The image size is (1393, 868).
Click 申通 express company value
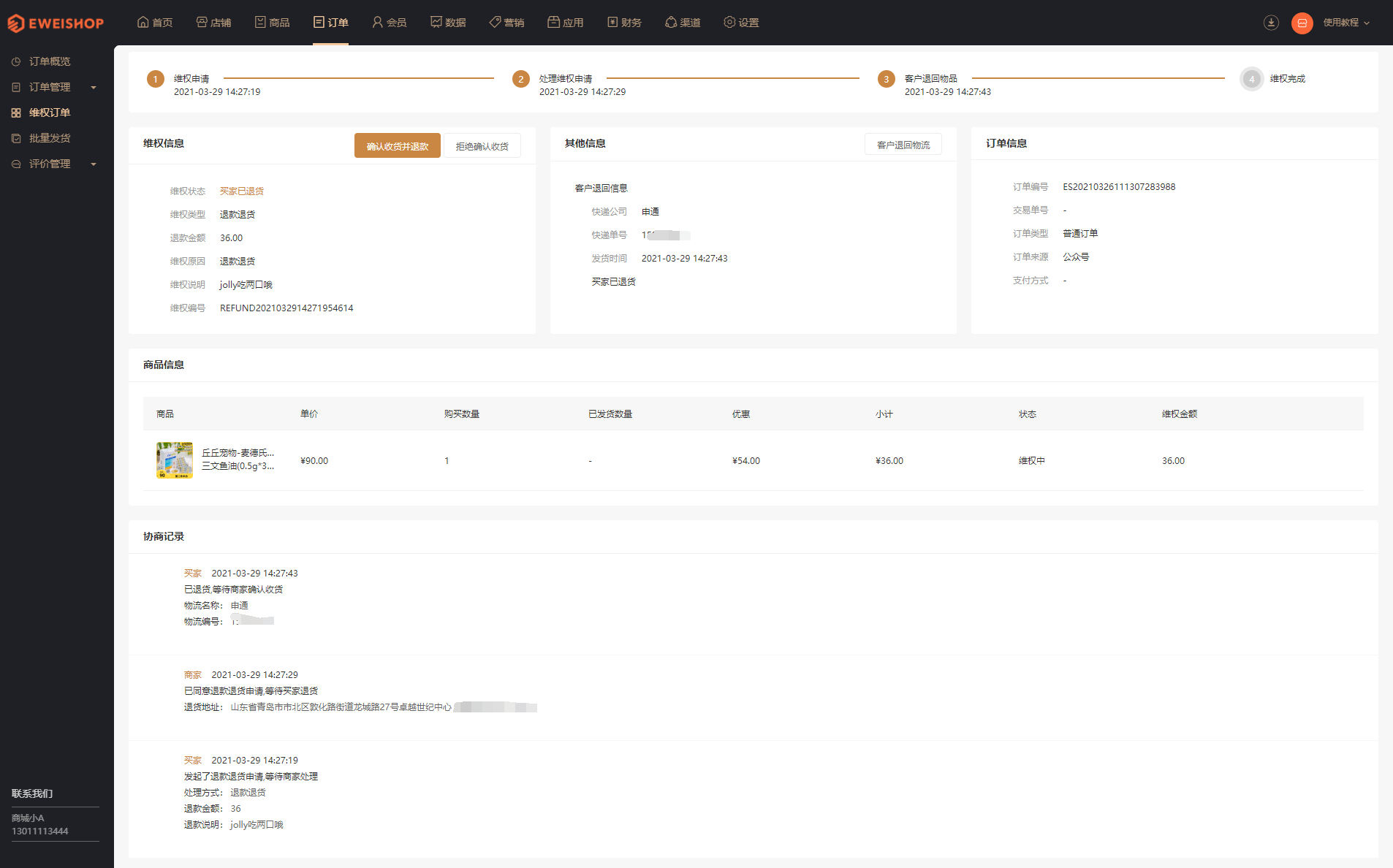pos(650,212)
